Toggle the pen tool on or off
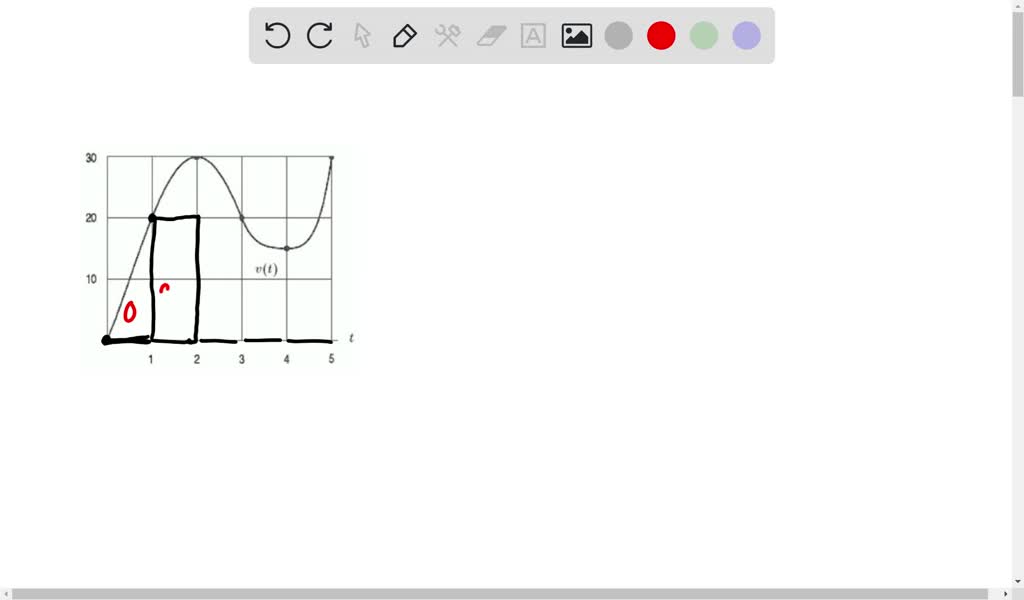1024x600 pixels. (404, 35)
